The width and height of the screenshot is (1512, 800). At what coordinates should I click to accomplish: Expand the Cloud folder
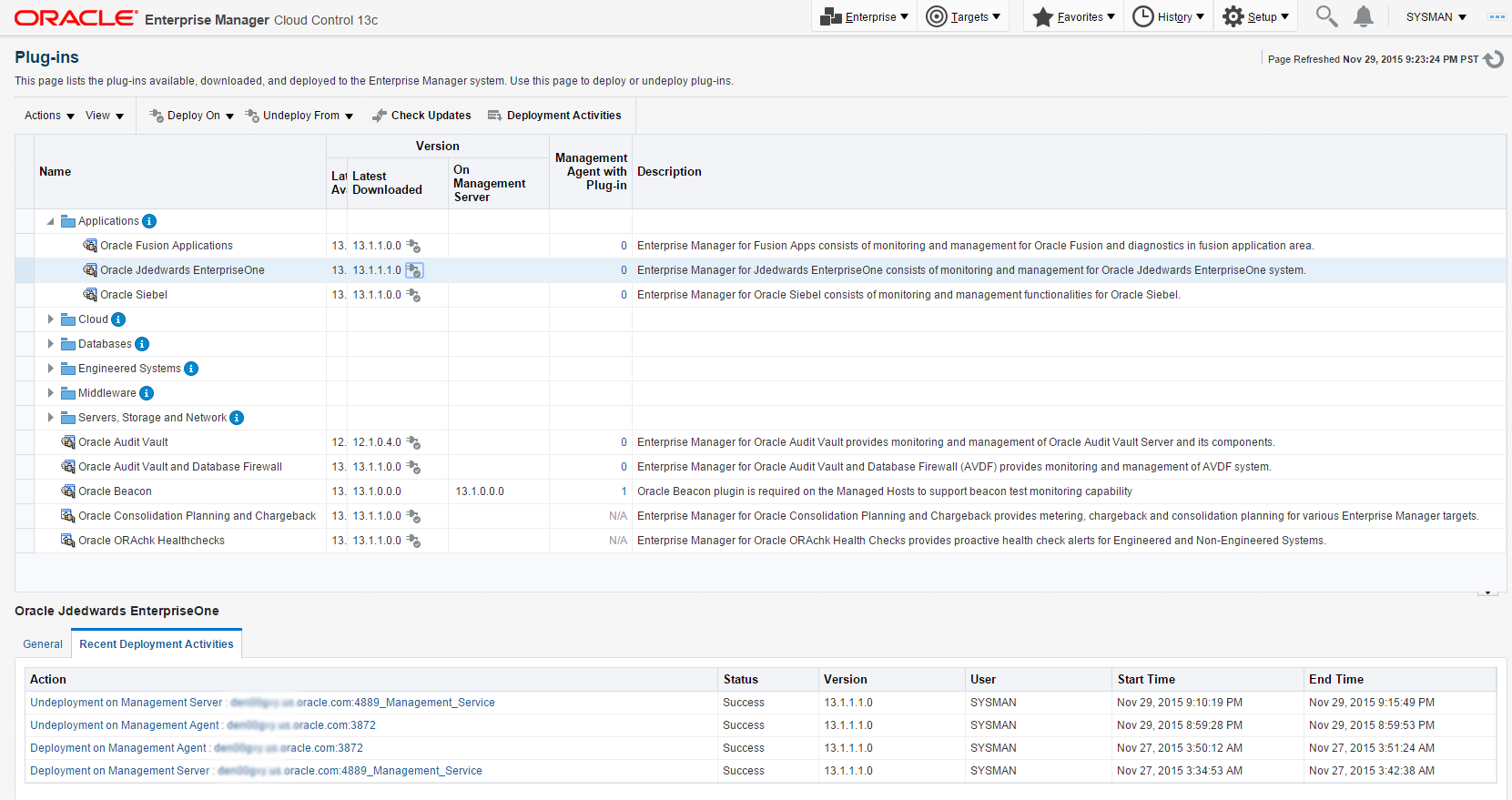click(50, 319)
